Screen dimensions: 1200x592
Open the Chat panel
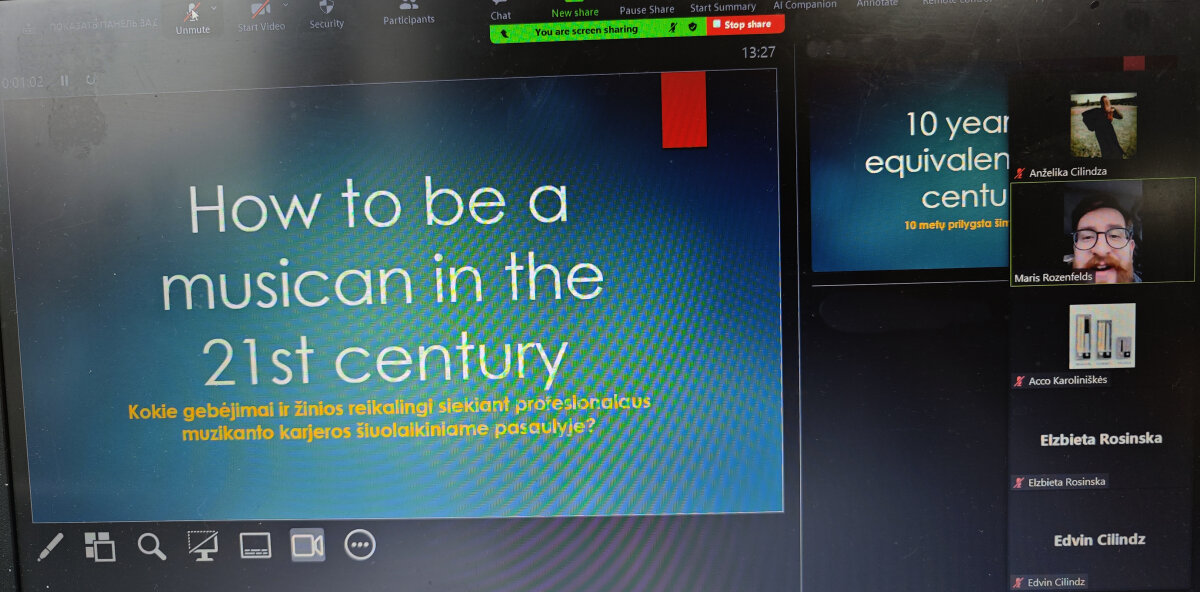501,11
